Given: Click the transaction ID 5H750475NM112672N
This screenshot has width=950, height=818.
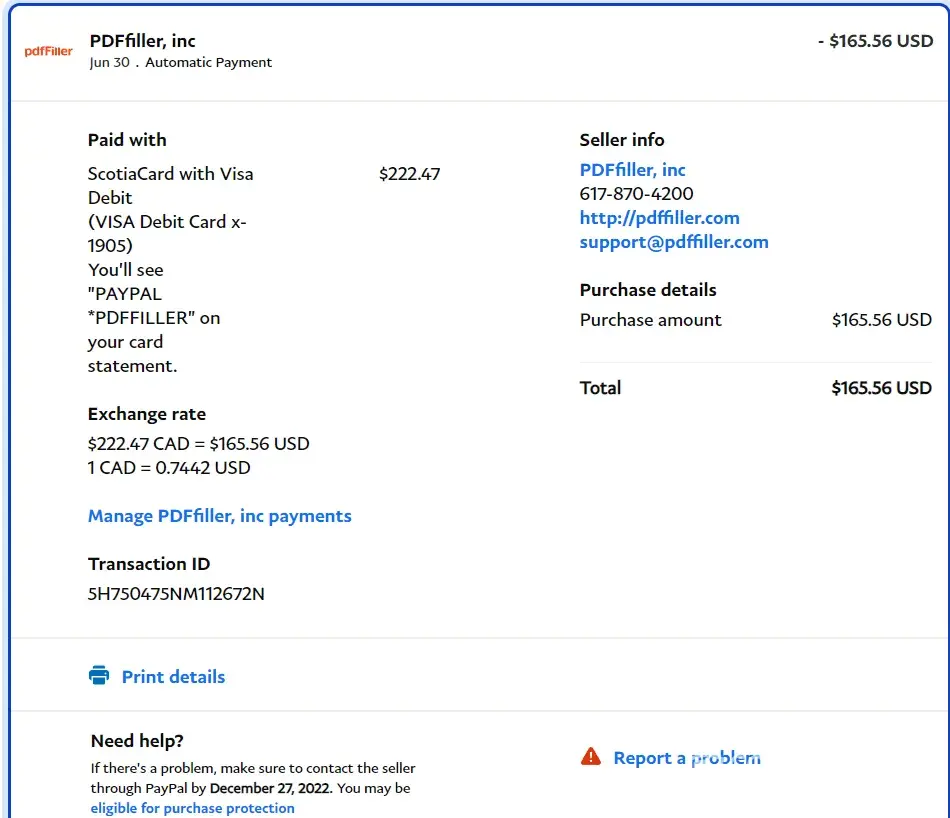Looking at the screenshot, I should [x=176, y=594].
